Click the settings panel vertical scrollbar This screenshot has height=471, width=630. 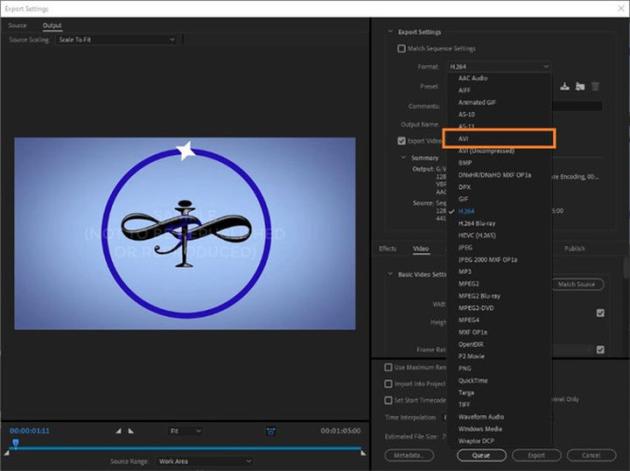[x=626, y=267]
